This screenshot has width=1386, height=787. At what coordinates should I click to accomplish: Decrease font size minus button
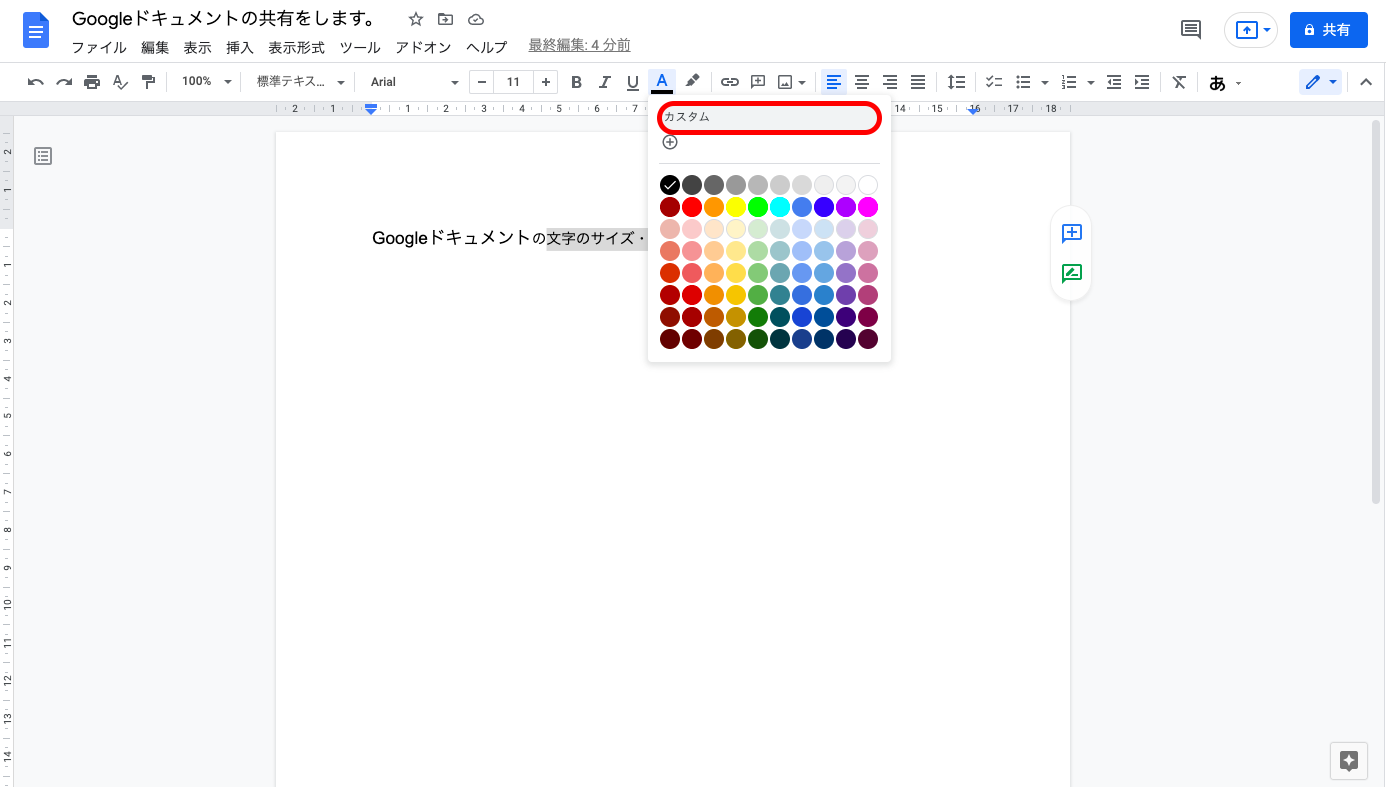pyautogui.click(x=482, y=82)
